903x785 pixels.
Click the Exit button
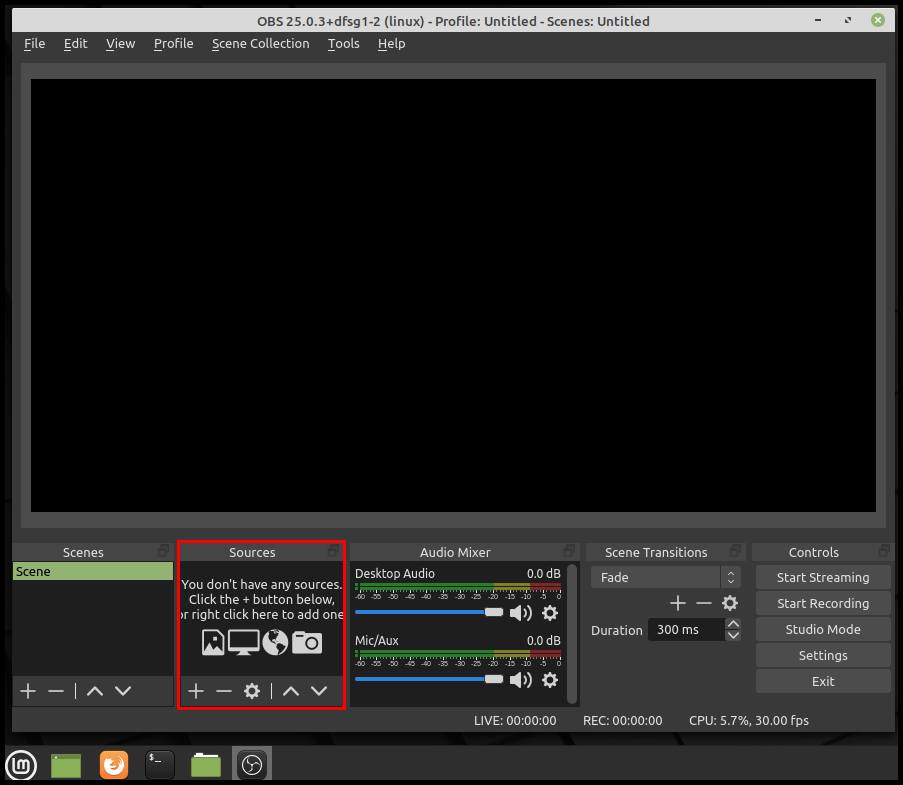tap(823, 681)
